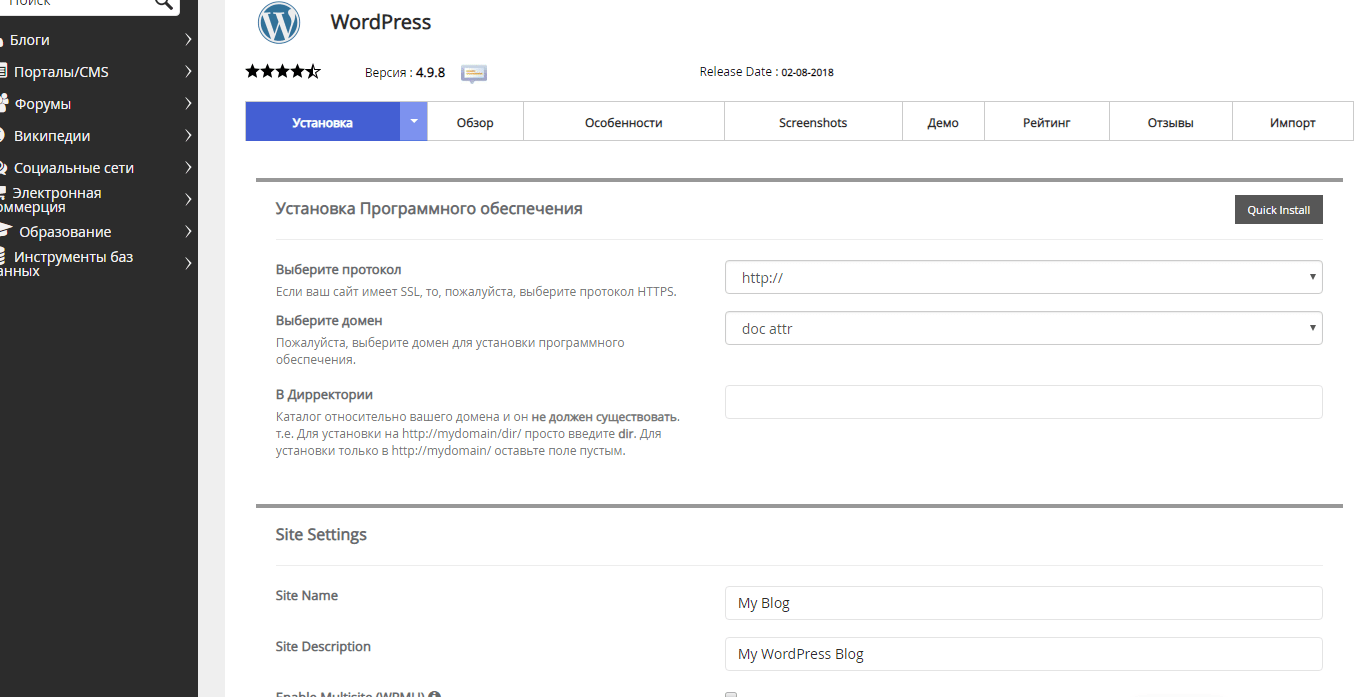Select Блоги in the sidebar

click(30, 40)
